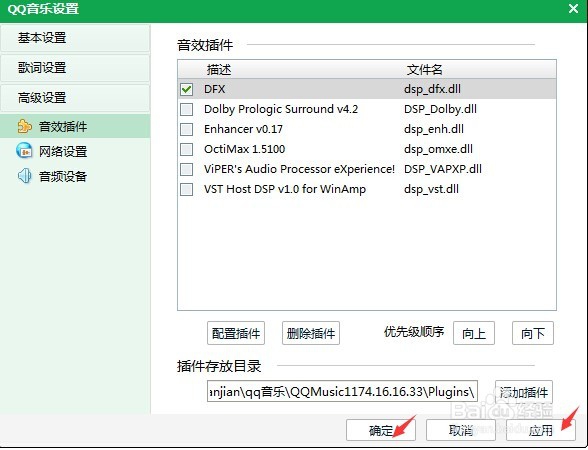Cancel changes with 取消 button

coord(461,430)
